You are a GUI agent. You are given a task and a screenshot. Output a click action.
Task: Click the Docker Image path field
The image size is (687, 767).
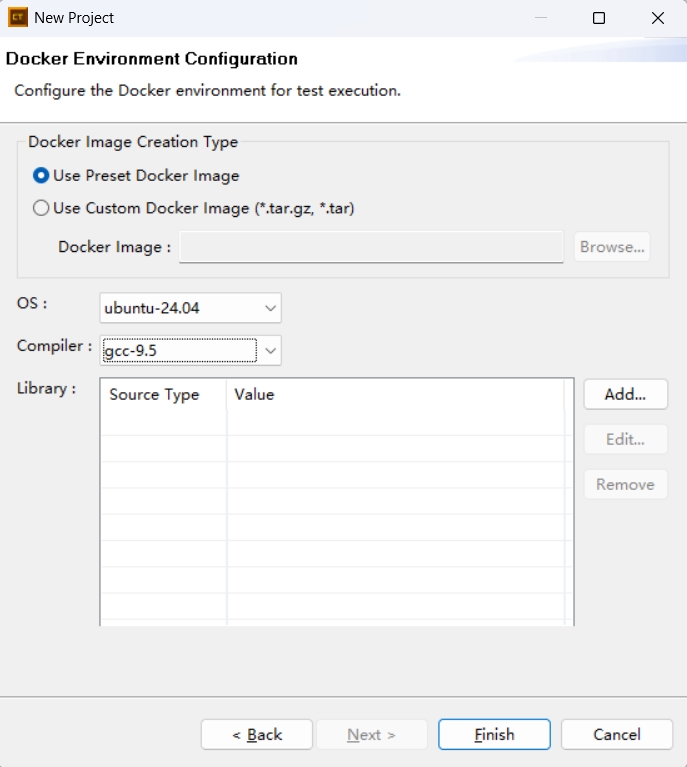(x=371, y=247)
